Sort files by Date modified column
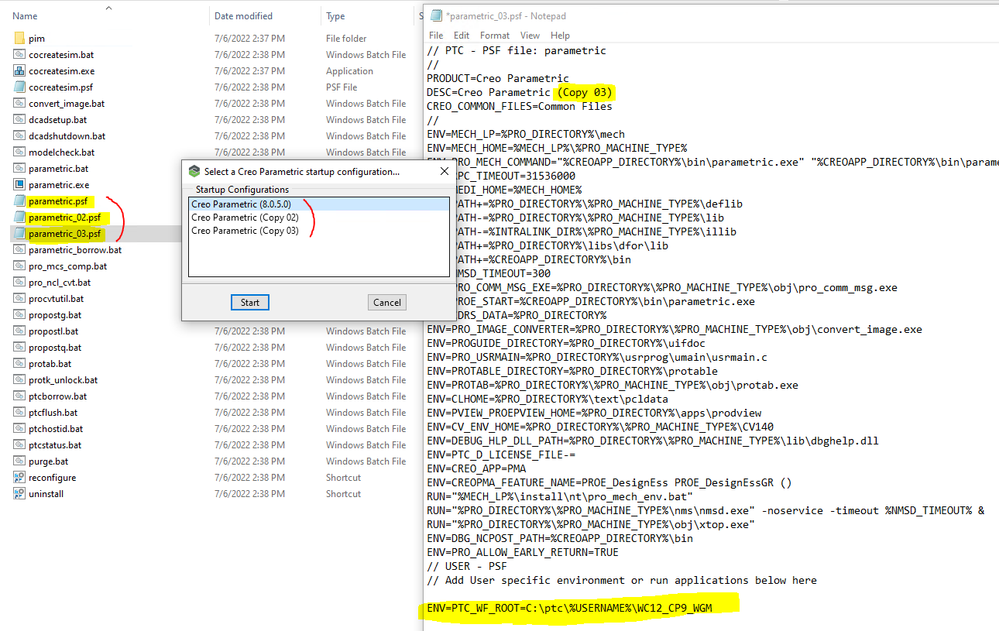The image size is (999, 631). click(243, 16)
